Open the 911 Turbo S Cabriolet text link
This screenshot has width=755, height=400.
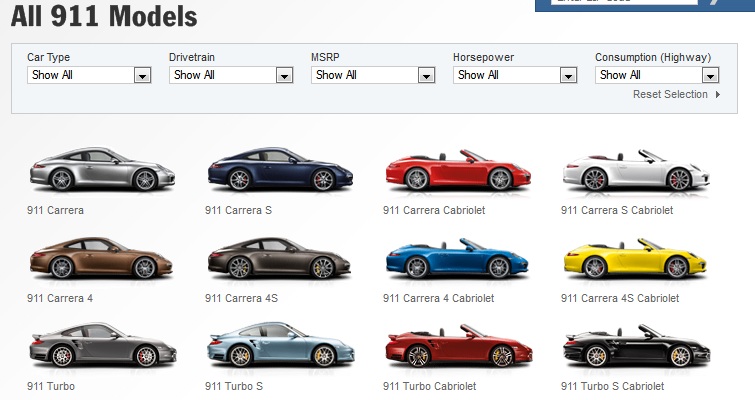612,386
